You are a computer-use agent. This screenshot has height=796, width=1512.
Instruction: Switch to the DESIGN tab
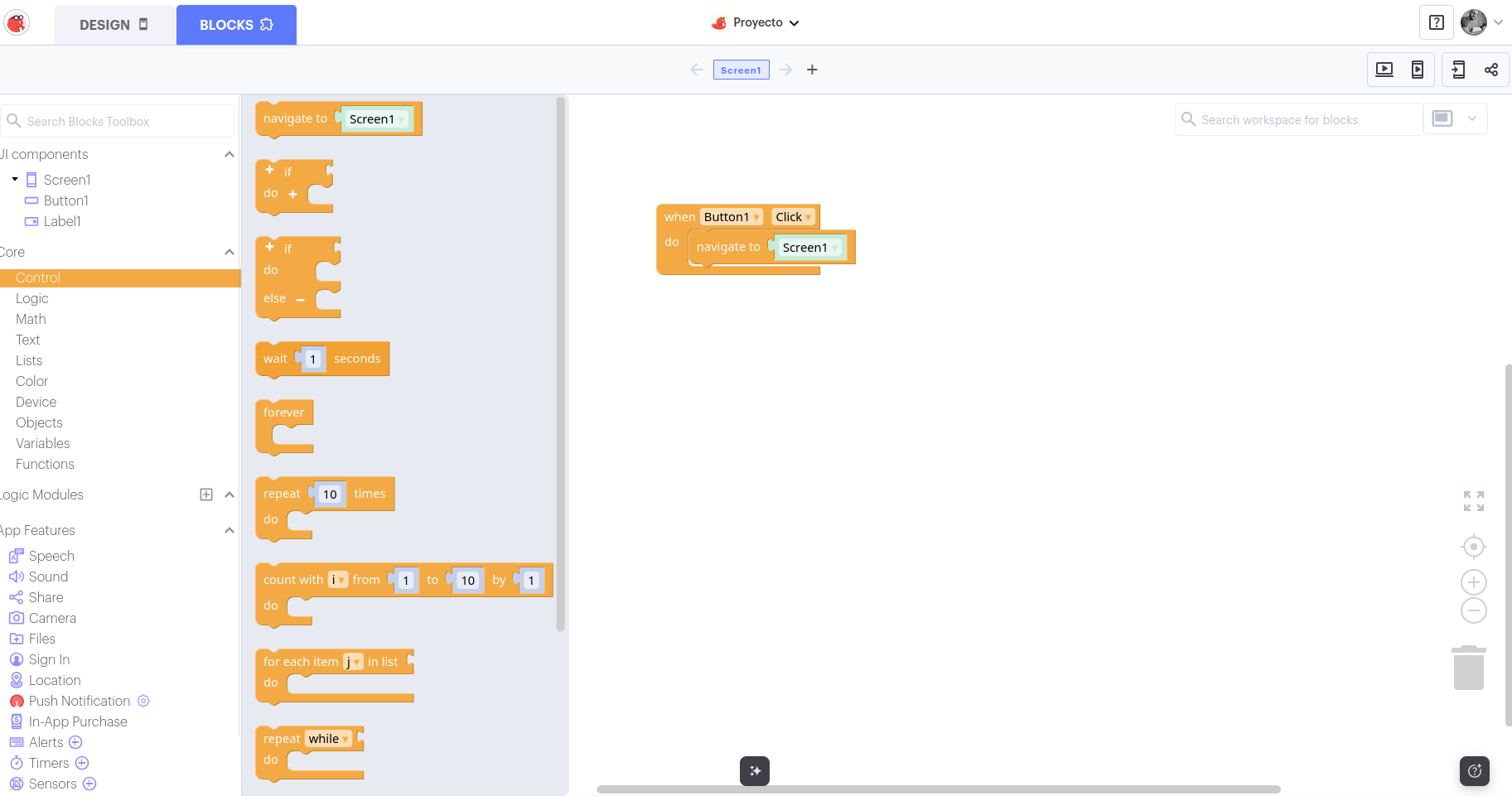pos(114,25)
